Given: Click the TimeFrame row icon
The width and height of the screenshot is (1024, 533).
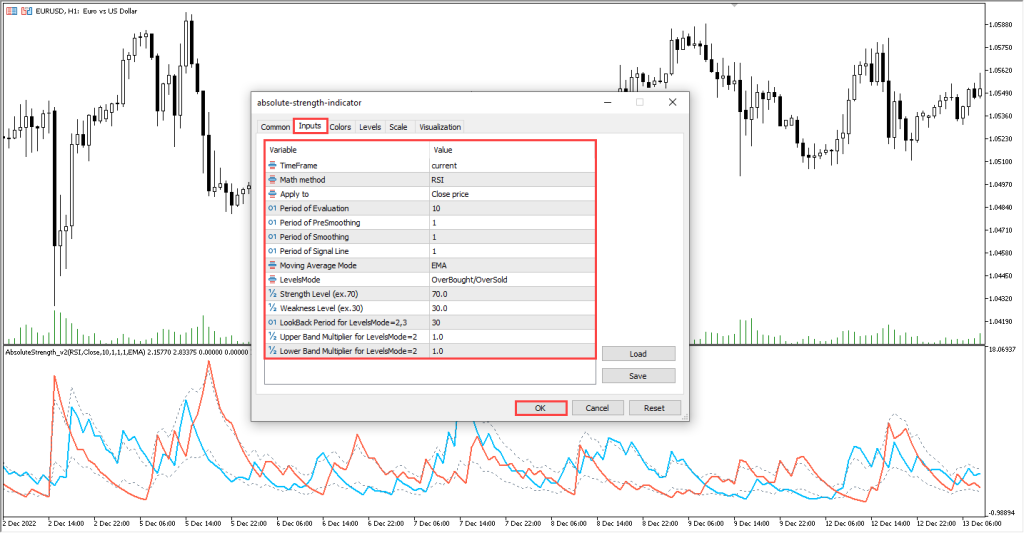Looking at the screenshot, I should click(x=272, y=165).
